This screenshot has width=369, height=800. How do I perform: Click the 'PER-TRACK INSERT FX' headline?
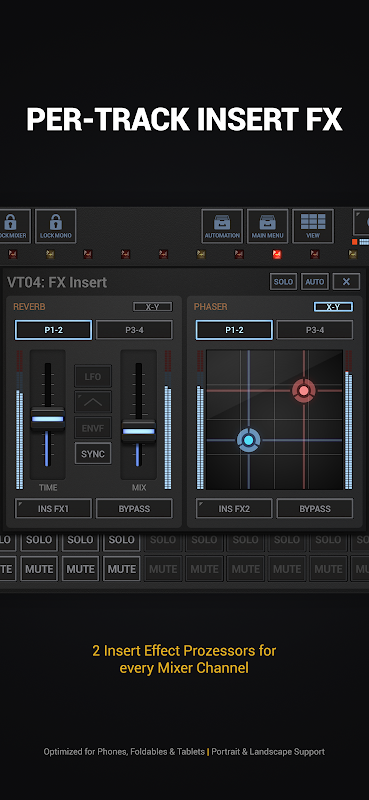click(x=184, y=119)
